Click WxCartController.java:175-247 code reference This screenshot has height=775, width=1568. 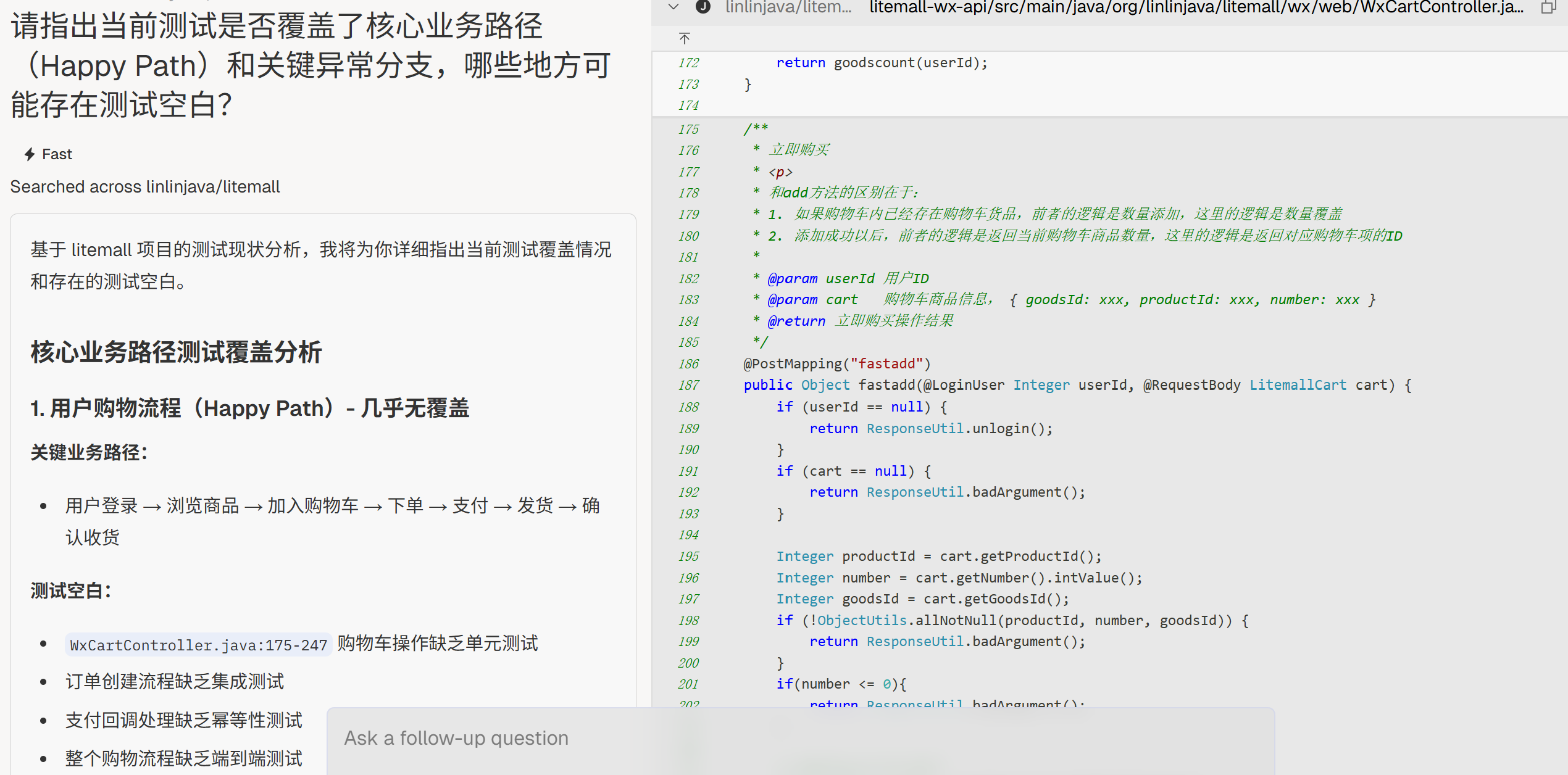point(198,645)
